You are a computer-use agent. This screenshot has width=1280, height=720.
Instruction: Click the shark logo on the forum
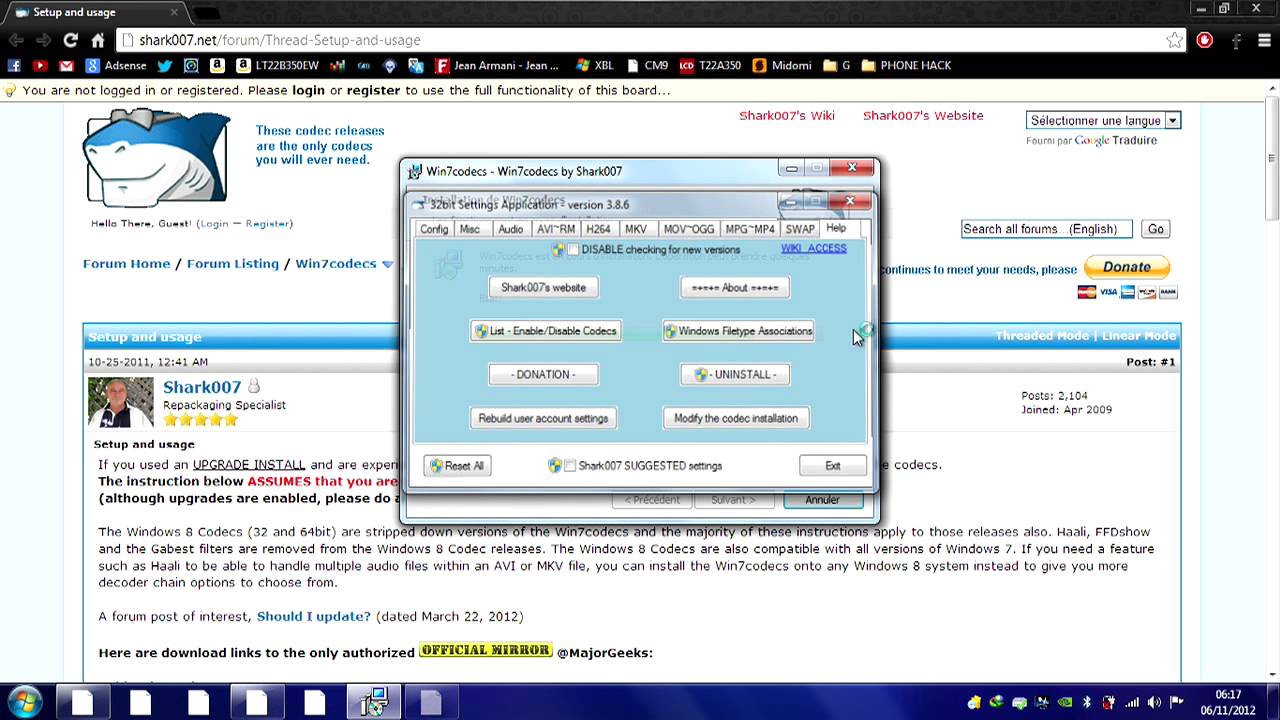coord(157,157)
